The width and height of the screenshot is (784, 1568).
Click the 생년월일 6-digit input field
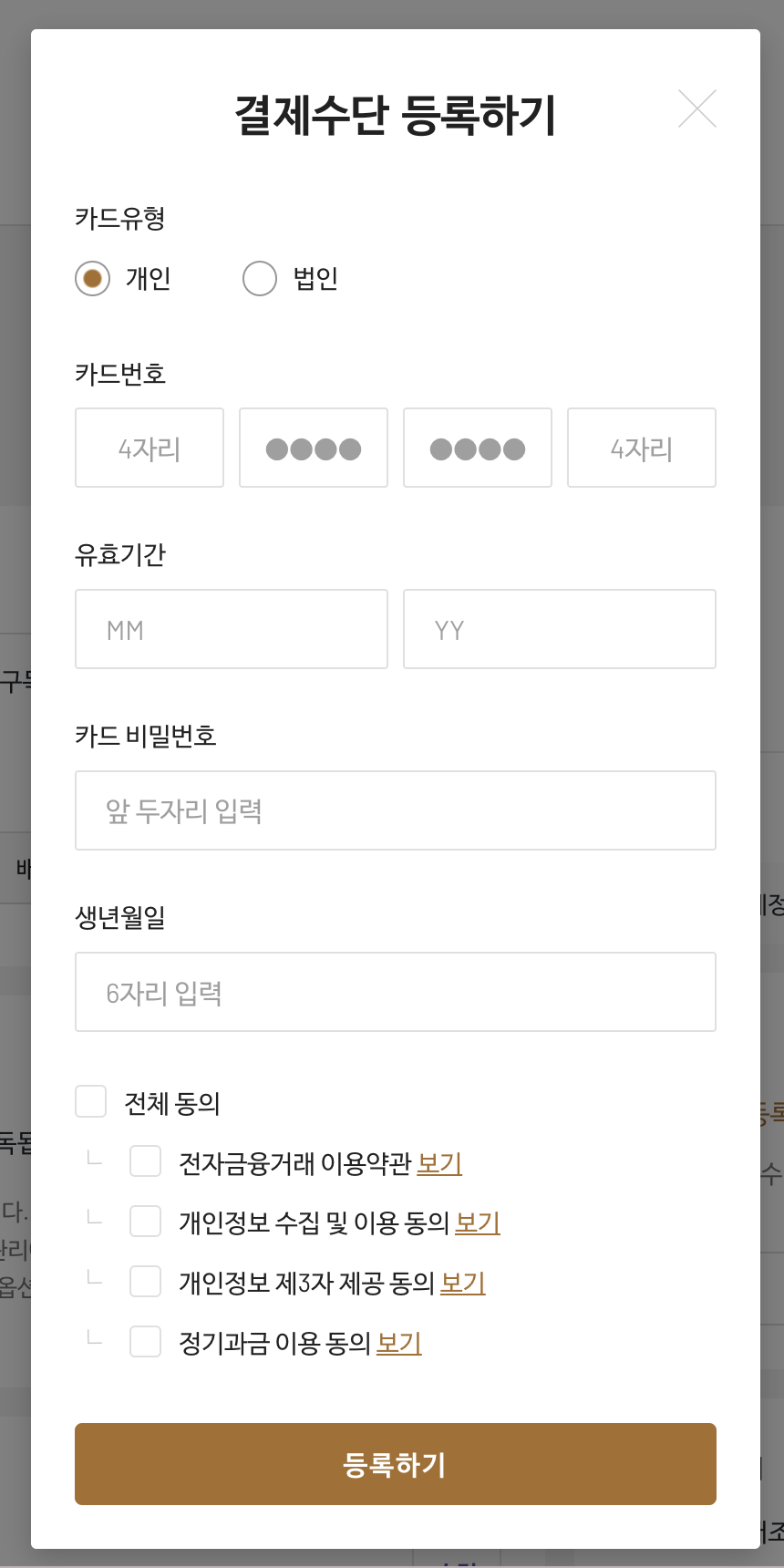click(x=396, y=992)
